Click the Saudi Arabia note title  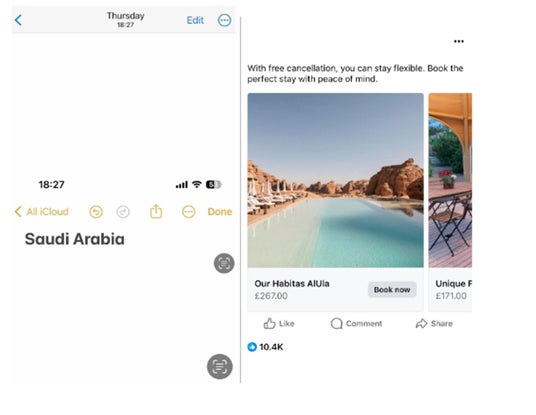(x=75, y=239)
